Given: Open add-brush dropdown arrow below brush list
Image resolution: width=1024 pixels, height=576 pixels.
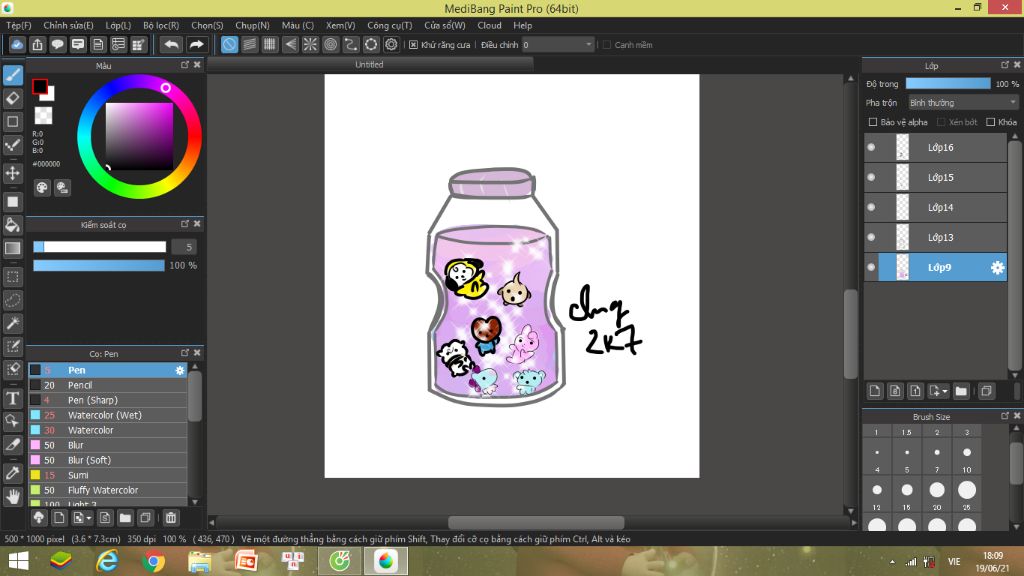Looking at the screenshot, I should pos(88,519).
